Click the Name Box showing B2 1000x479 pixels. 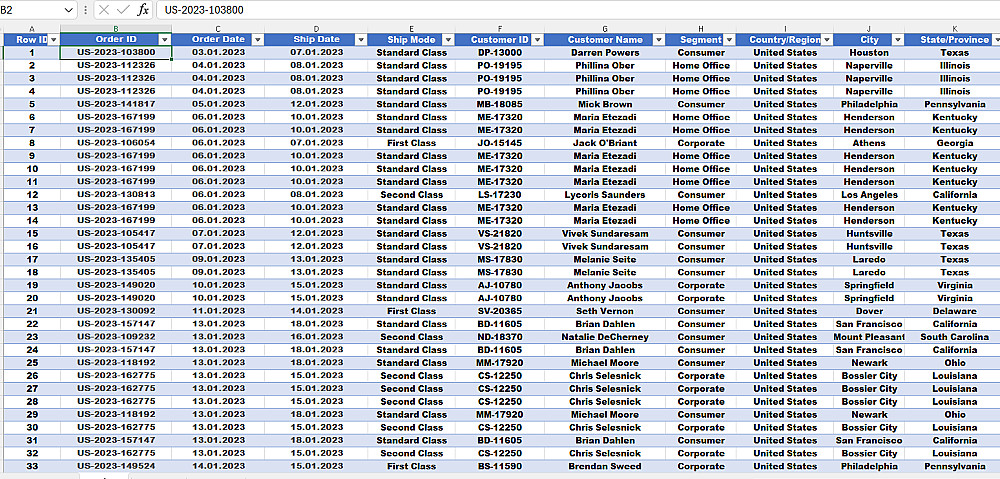(x=31, y=10)
